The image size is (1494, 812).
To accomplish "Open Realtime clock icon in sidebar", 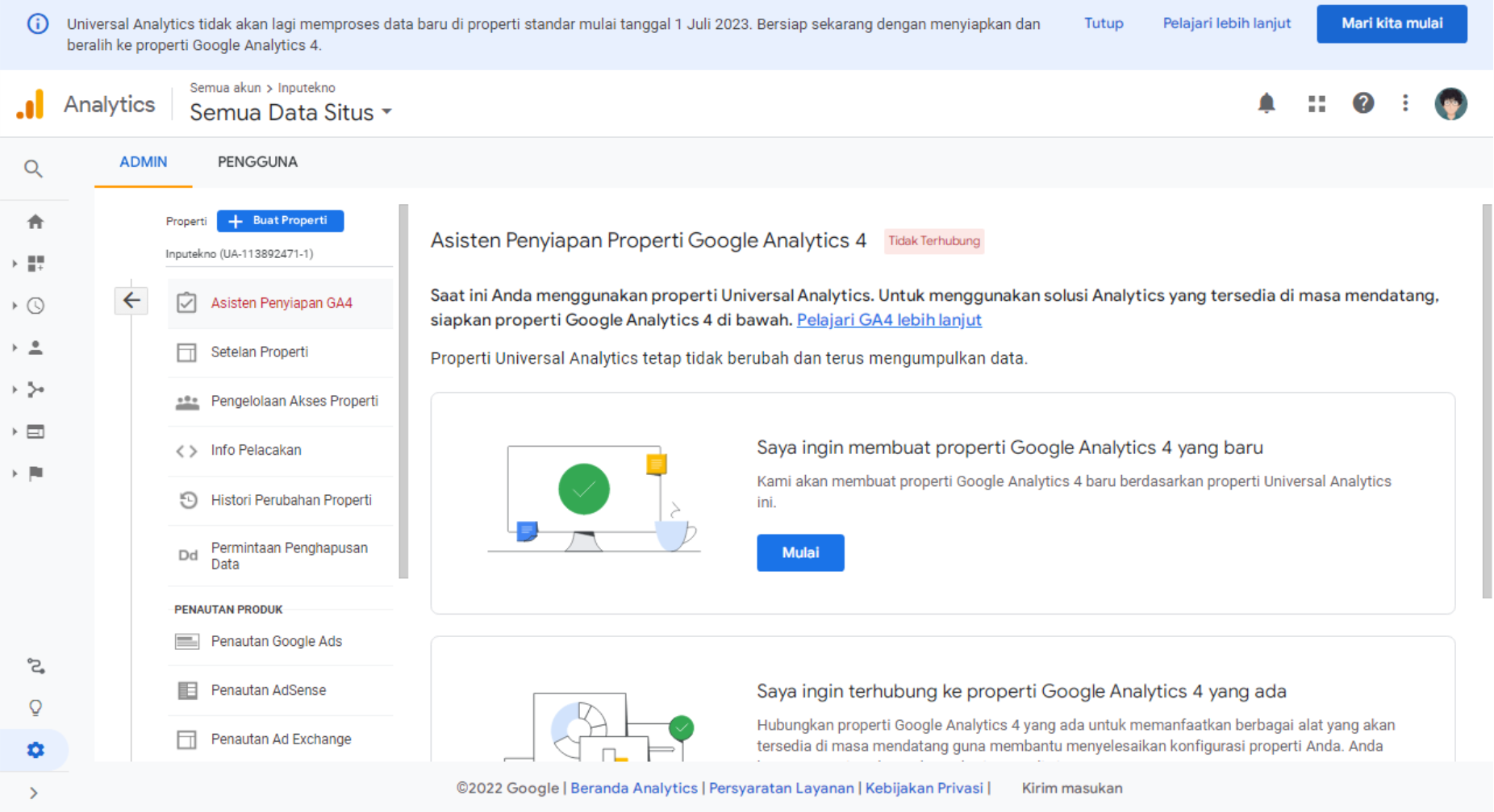I will coord(35,306).
